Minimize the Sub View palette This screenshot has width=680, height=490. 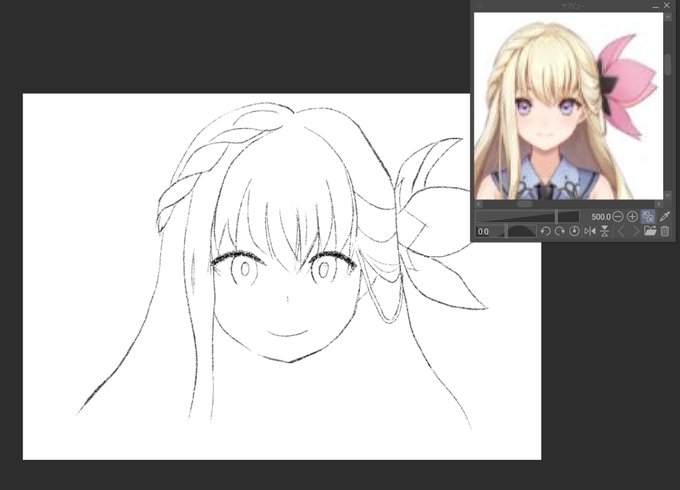pyautogui.click(x=656, y=6)
